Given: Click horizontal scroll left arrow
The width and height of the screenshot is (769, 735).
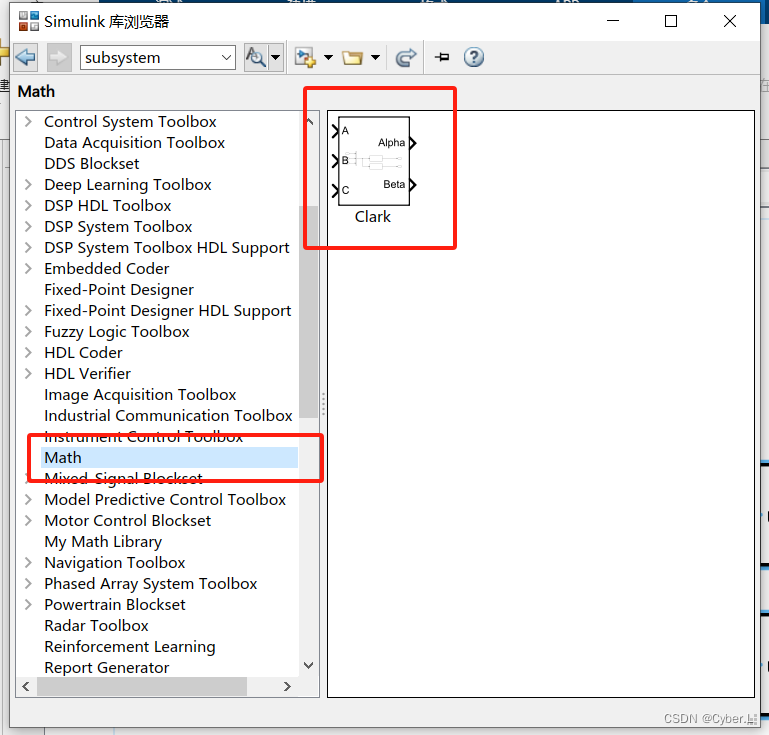Looking at the screenshot, I should click(26, 686).
